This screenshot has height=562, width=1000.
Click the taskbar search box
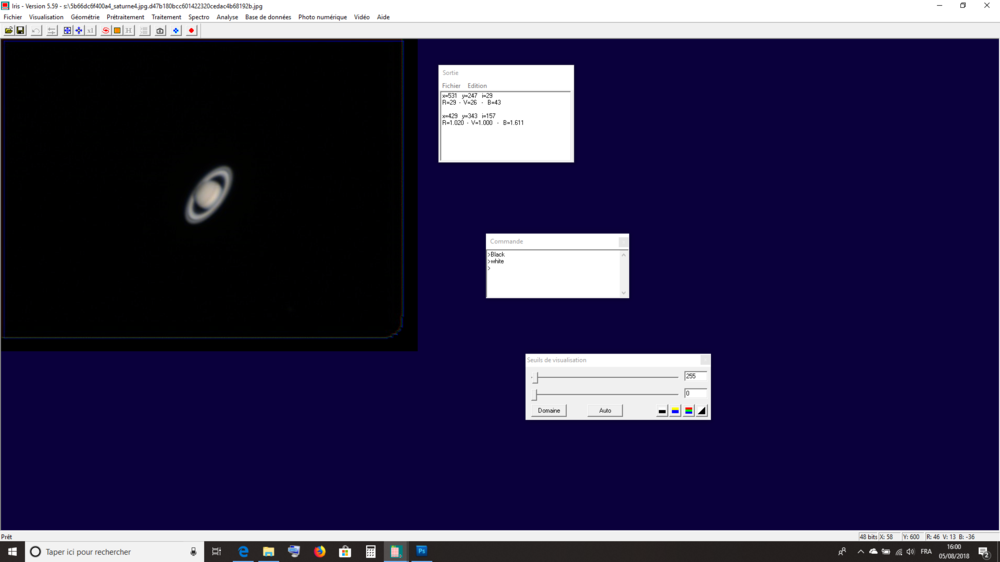115,552
